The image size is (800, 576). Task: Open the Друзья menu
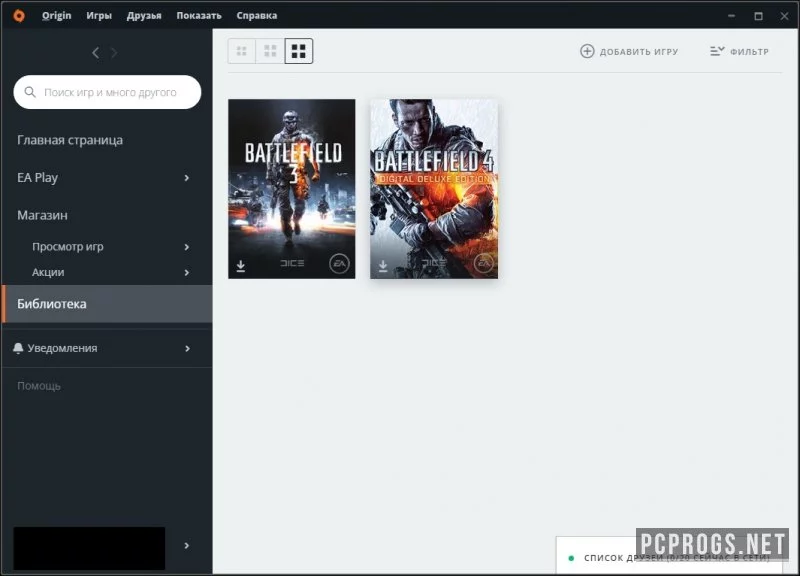(x=144, y=16)
